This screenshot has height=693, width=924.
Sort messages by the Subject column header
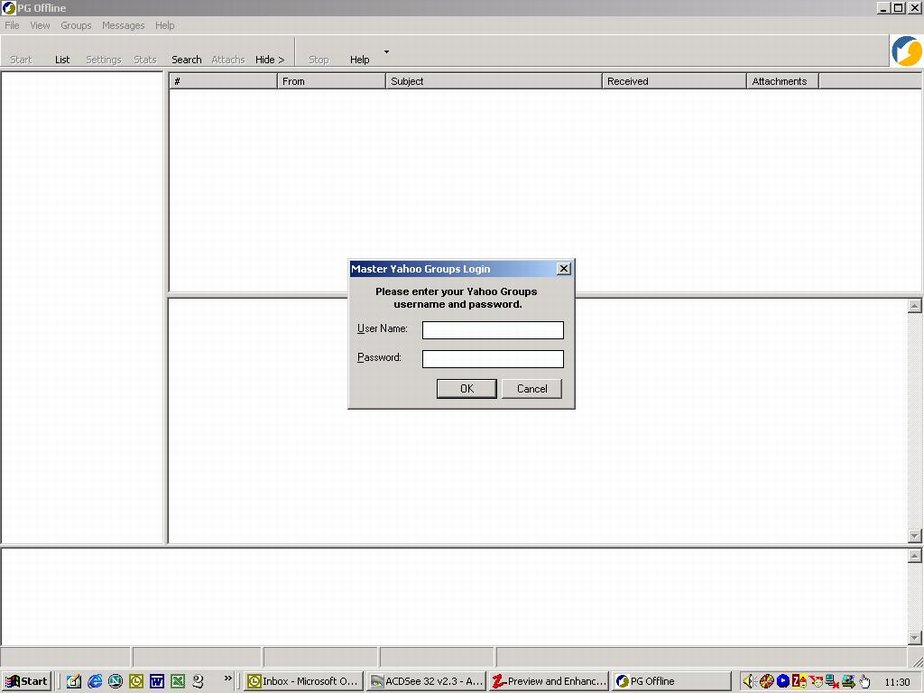(493, 81)
